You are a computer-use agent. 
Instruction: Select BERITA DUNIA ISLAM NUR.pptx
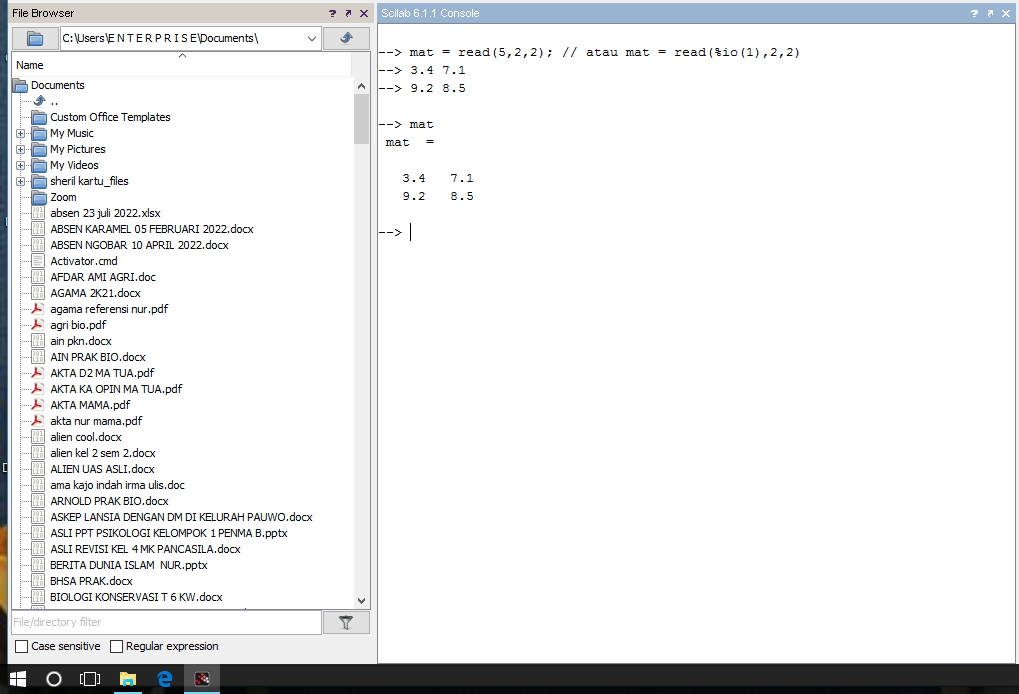[129, 565]
